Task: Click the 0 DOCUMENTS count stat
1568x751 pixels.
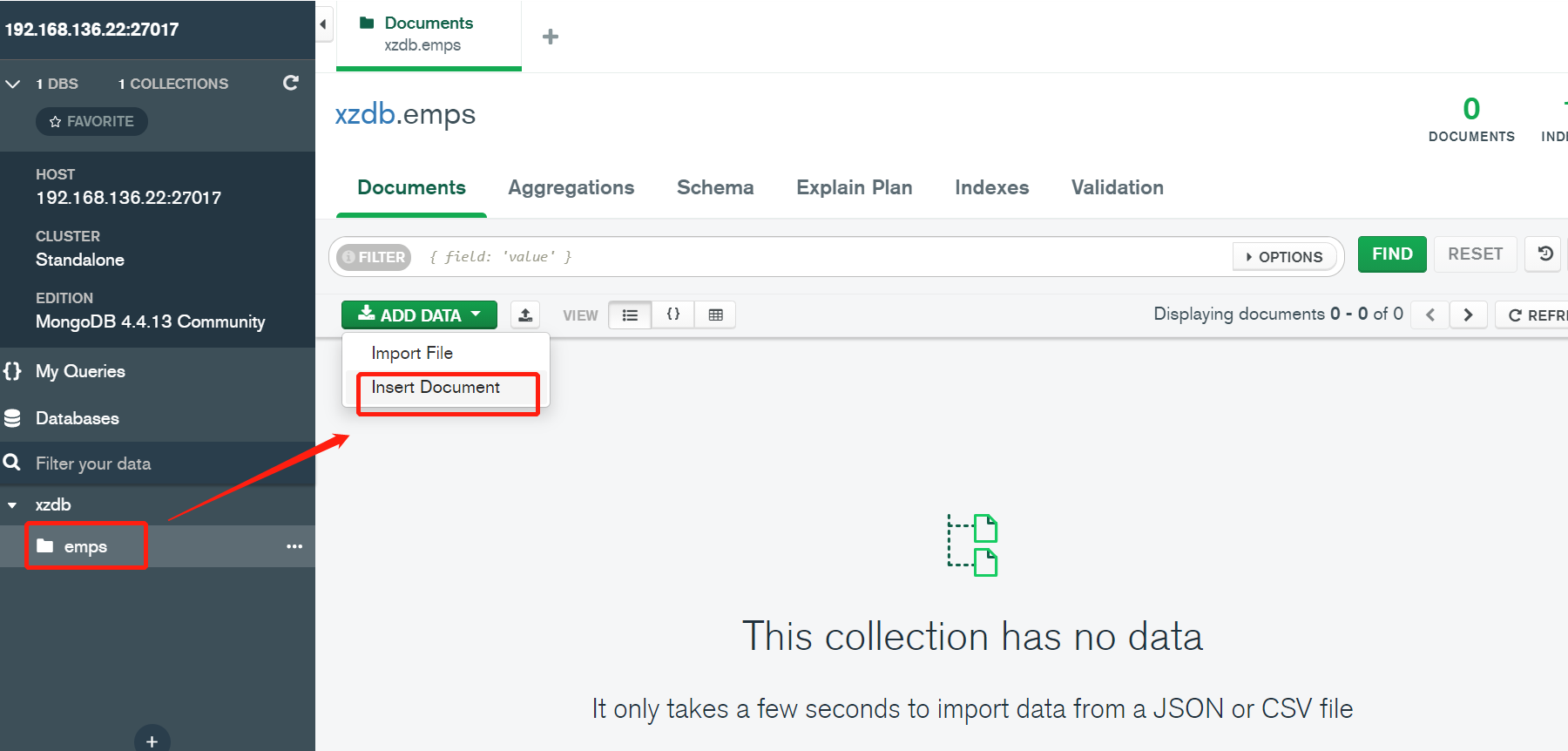Action: pos(1471,120)
